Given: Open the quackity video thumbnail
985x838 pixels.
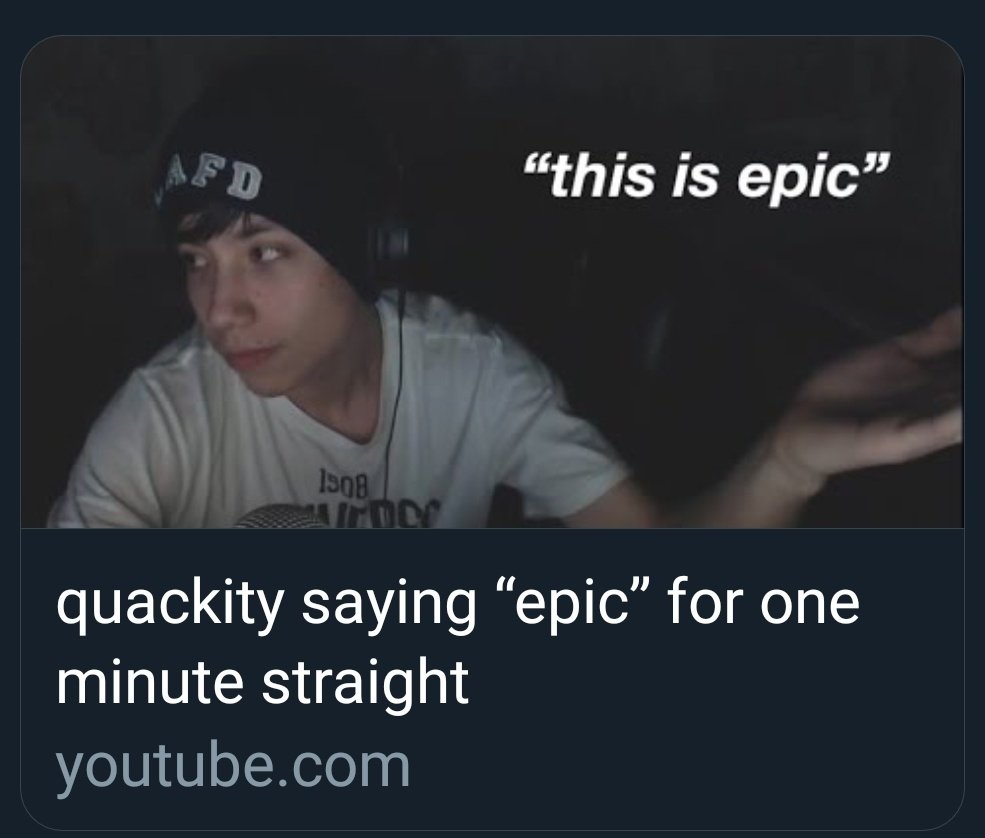Looking at the screenshot, I should 492,282.
